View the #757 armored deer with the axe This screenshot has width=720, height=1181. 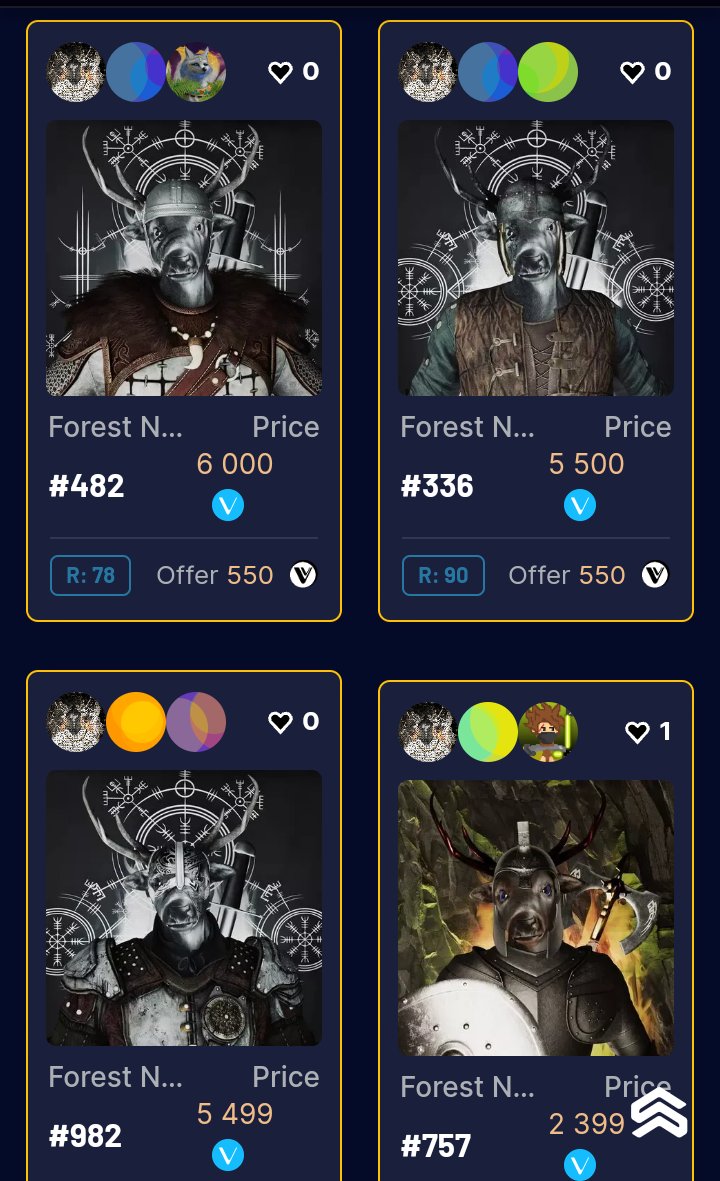pos(535,918)
